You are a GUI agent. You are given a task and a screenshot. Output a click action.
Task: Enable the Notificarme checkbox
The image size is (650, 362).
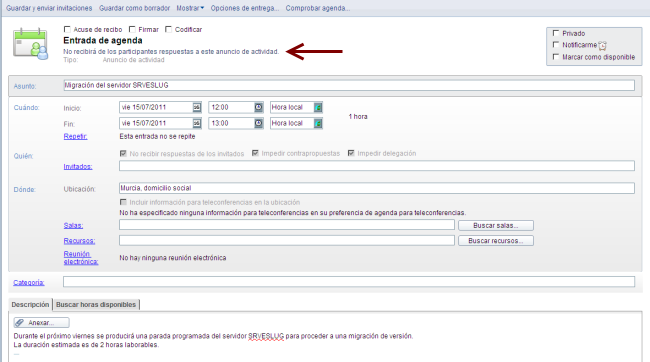tap(556, 45)
